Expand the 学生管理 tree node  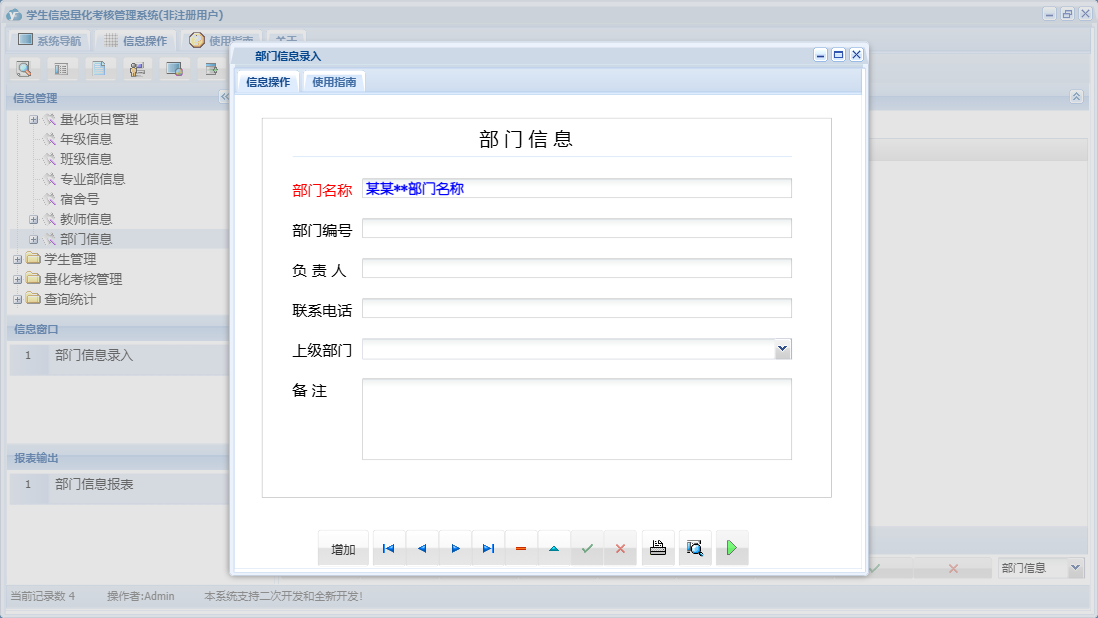tap(17, 258)
